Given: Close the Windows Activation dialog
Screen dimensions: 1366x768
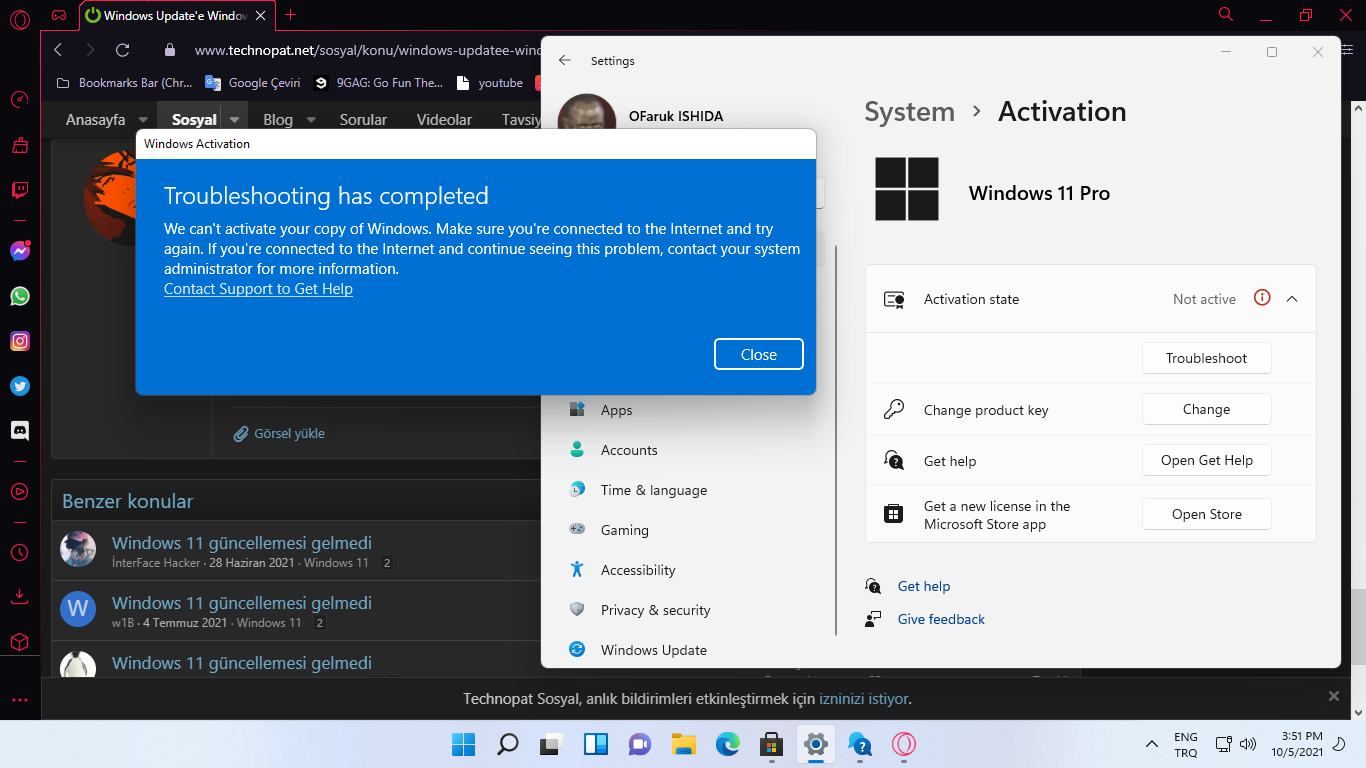Looking at the screenshot, I should click(x=759, y=355).
